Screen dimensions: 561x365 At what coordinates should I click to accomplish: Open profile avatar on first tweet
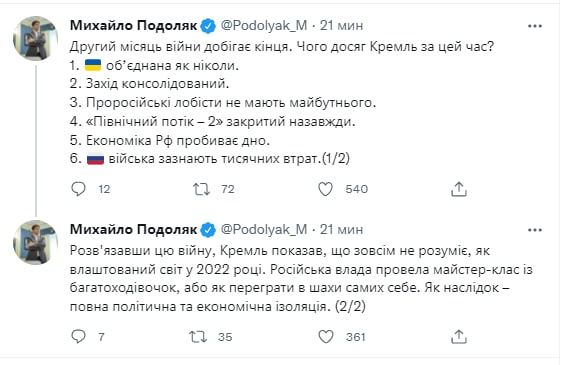(x=35, y=38)
